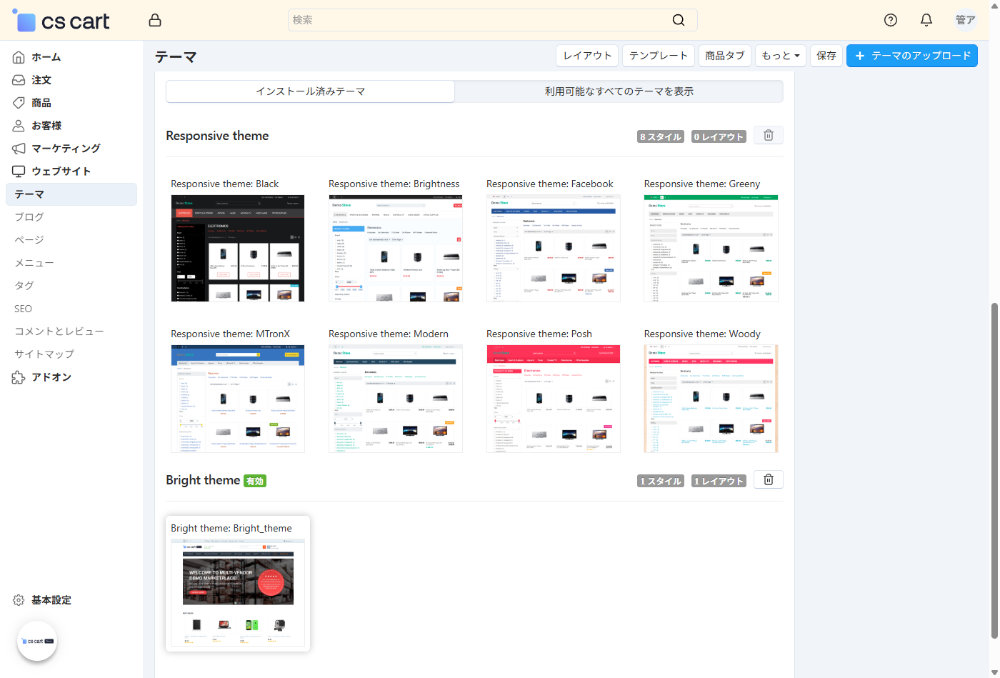This screenshot has width=1000, height=678.
Task: Switch to インストール済みテーマ tab
Action: tap(310, 91)
